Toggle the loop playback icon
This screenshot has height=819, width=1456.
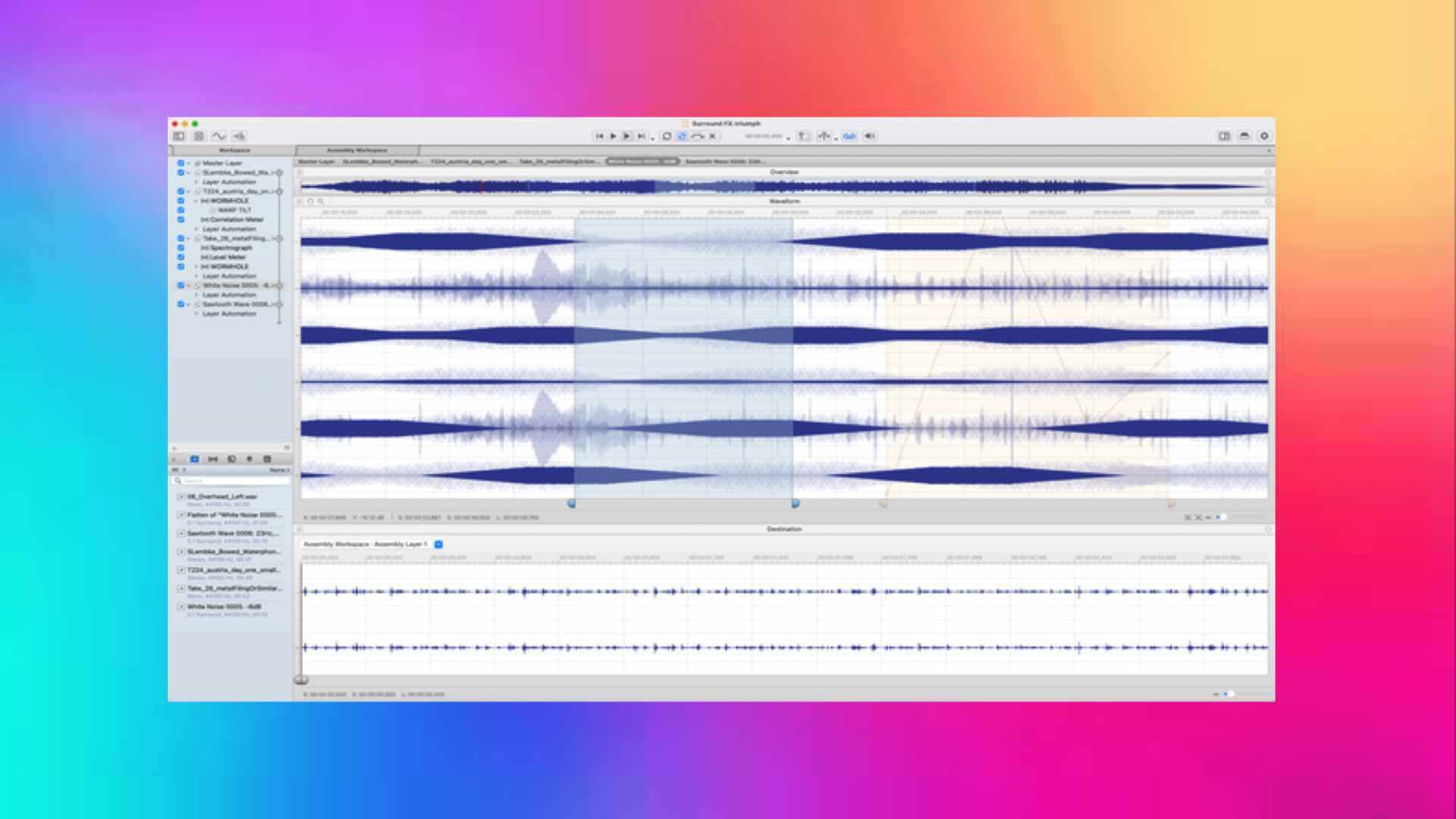click(x=667, y=136)
